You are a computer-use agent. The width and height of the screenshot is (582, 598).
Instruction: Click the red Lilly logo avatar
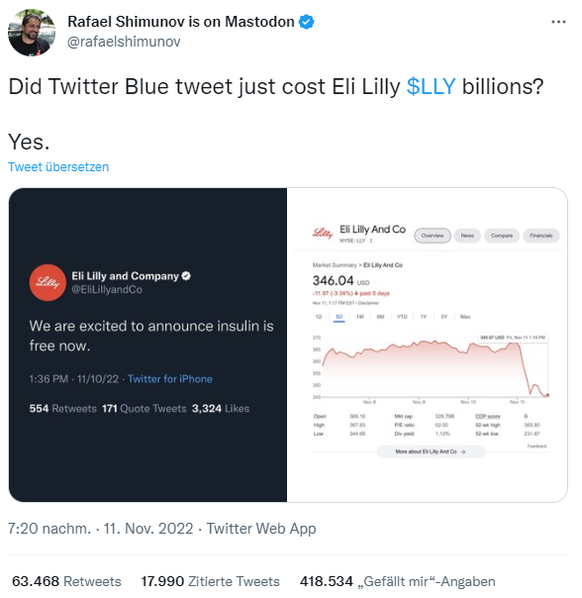coord(48,283)
